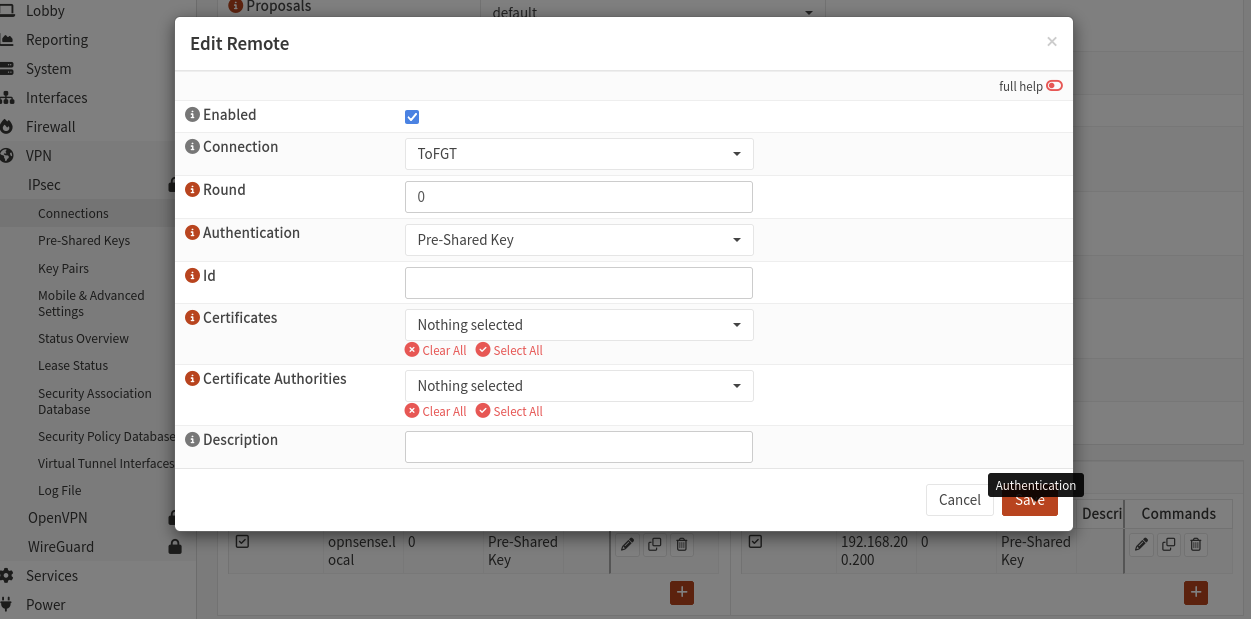Viewport: 1251px width, 619px height.
Task: Clear All under Certificates
Action: pyautogui.click(x=436, y=351)
